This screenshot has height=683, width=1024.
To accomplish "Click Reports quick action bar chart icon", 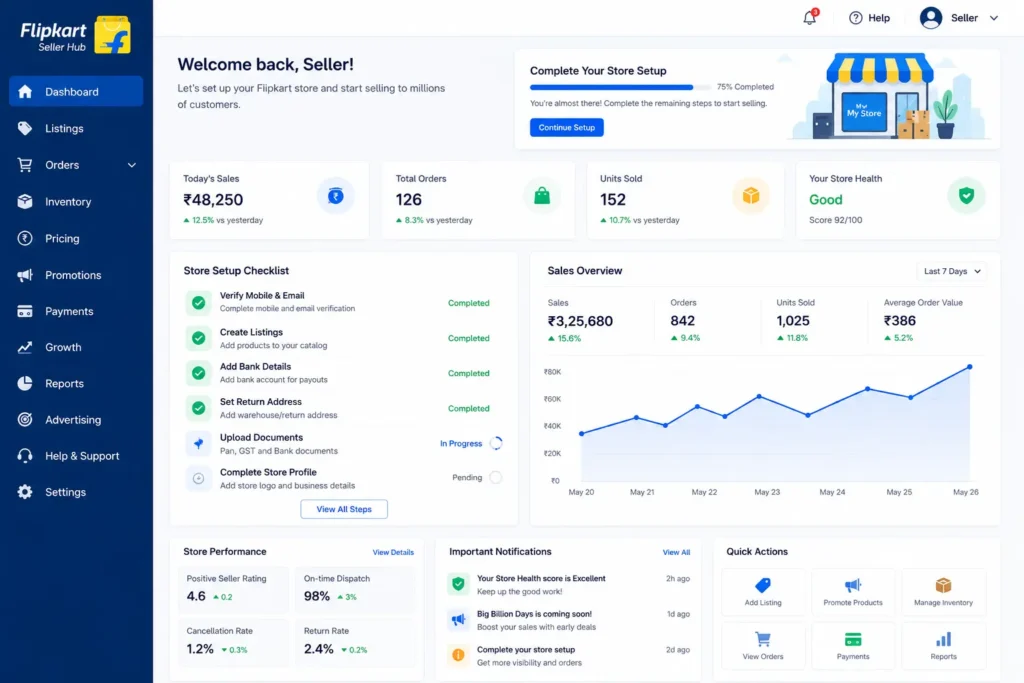I will (943, 639).
